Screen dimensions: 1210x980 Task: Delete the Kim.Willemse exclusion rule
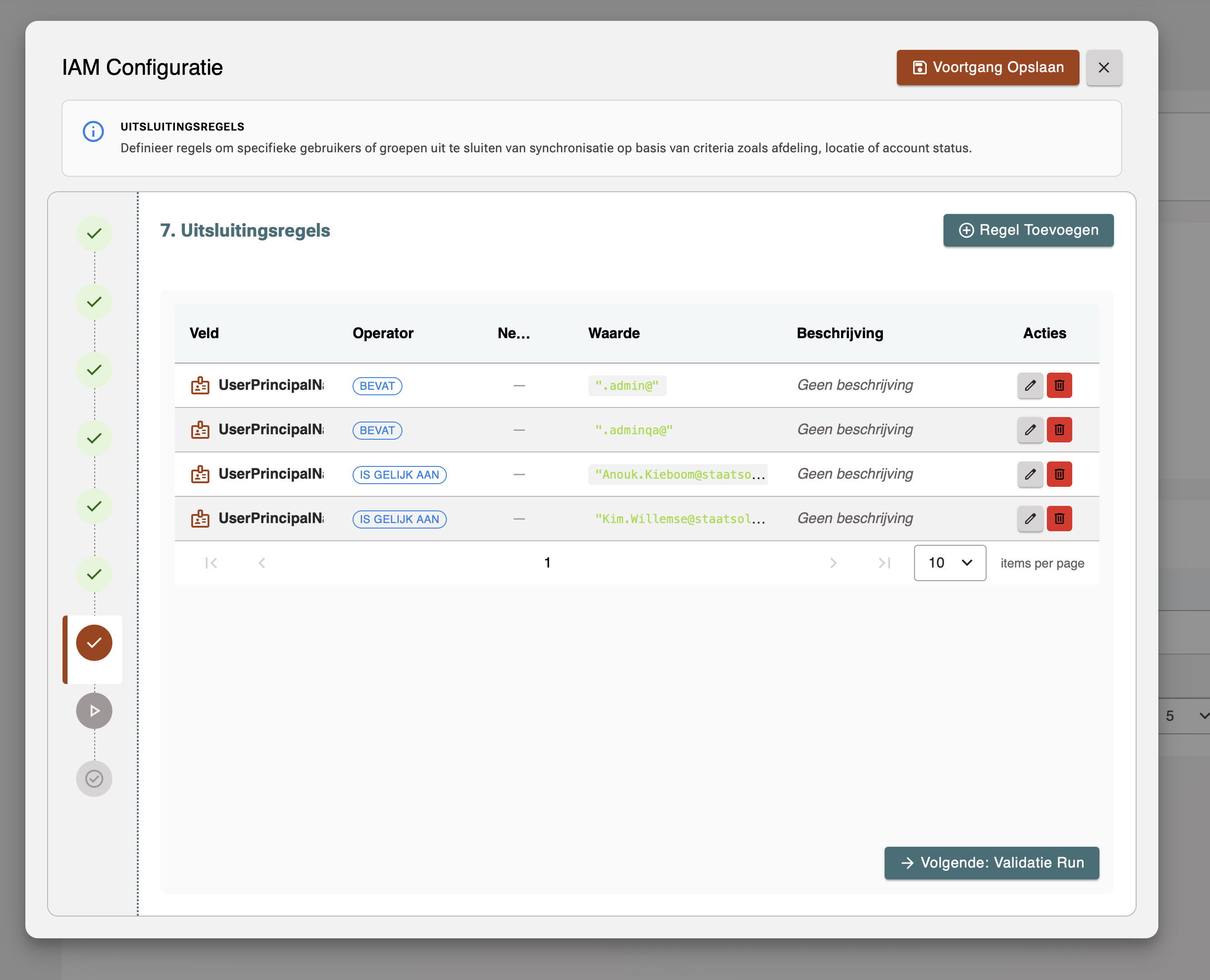point(1059,519)
